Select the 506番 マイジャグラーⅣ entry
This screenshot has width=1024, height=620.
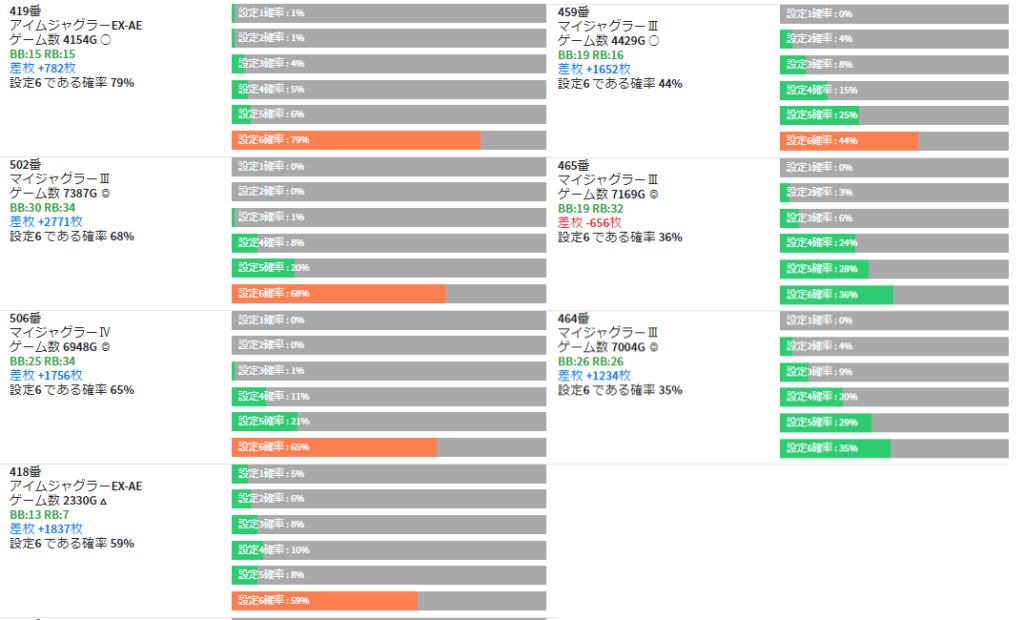(x=59, y=332)
